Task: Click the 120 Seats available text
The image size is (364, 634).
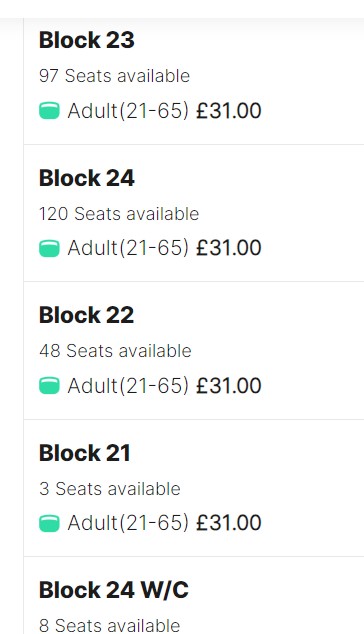Action: point(119,213)
